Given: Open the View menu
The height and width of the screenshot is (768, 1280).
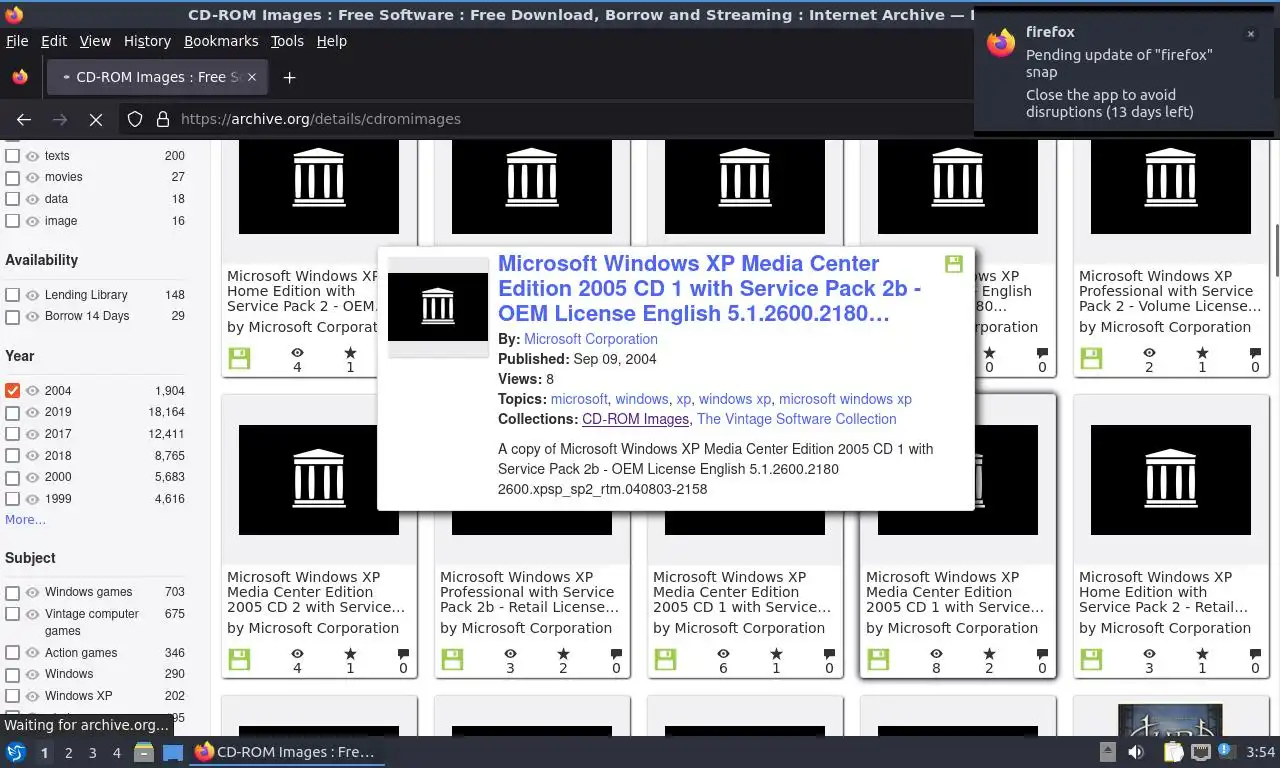Looking at the screenshot, I should point(95,41).
